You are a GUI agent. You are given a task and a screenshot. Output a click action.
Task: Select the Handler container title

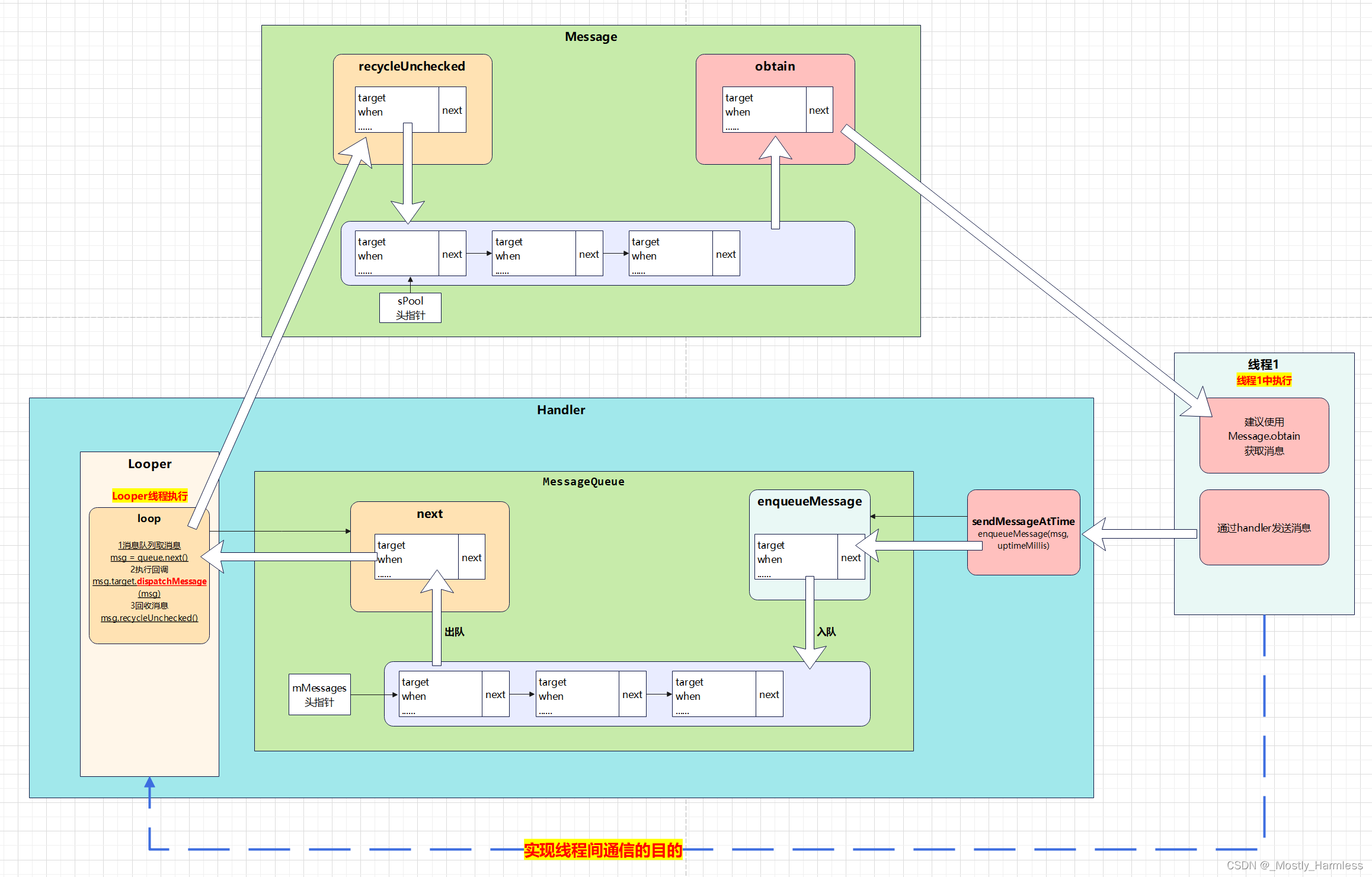pyautogui.click(x=561, y=410)
